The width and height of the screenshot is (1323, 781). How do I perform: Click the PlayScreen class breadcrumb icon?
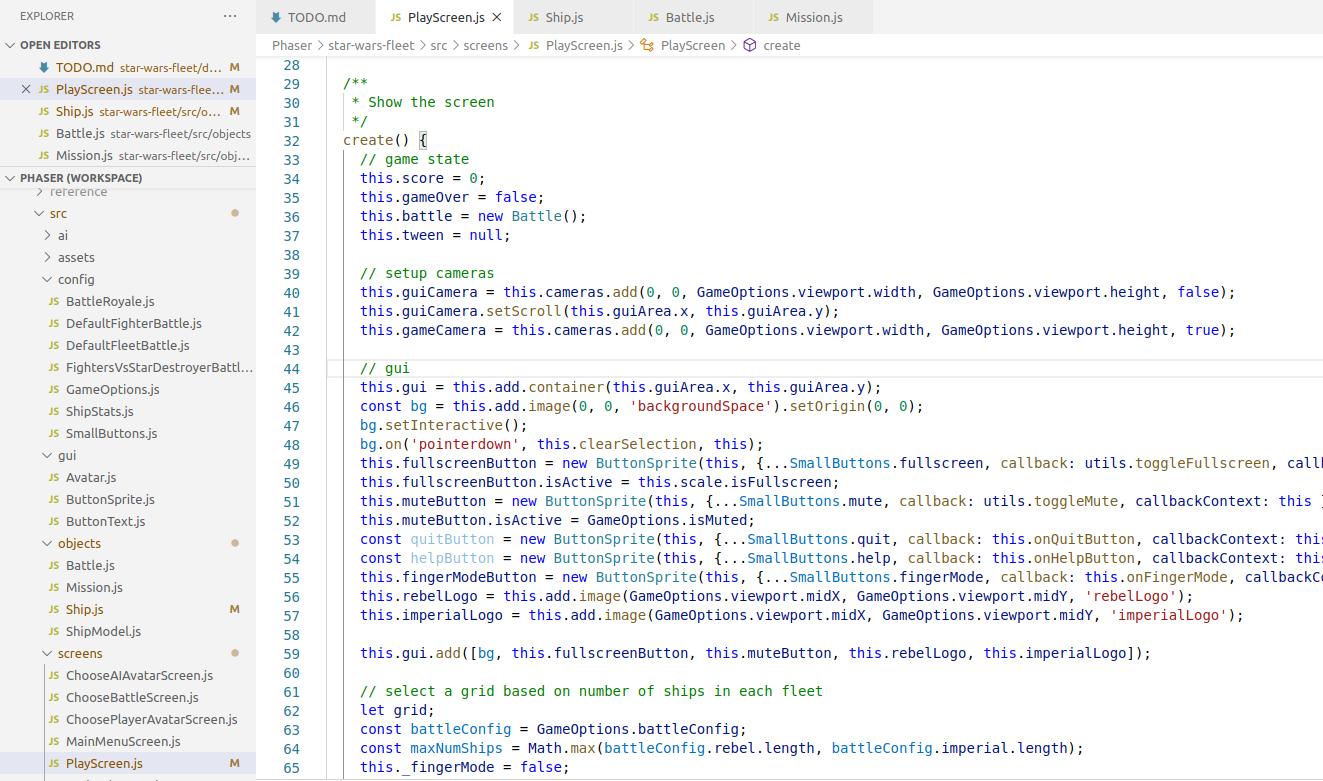click(647, 45)
